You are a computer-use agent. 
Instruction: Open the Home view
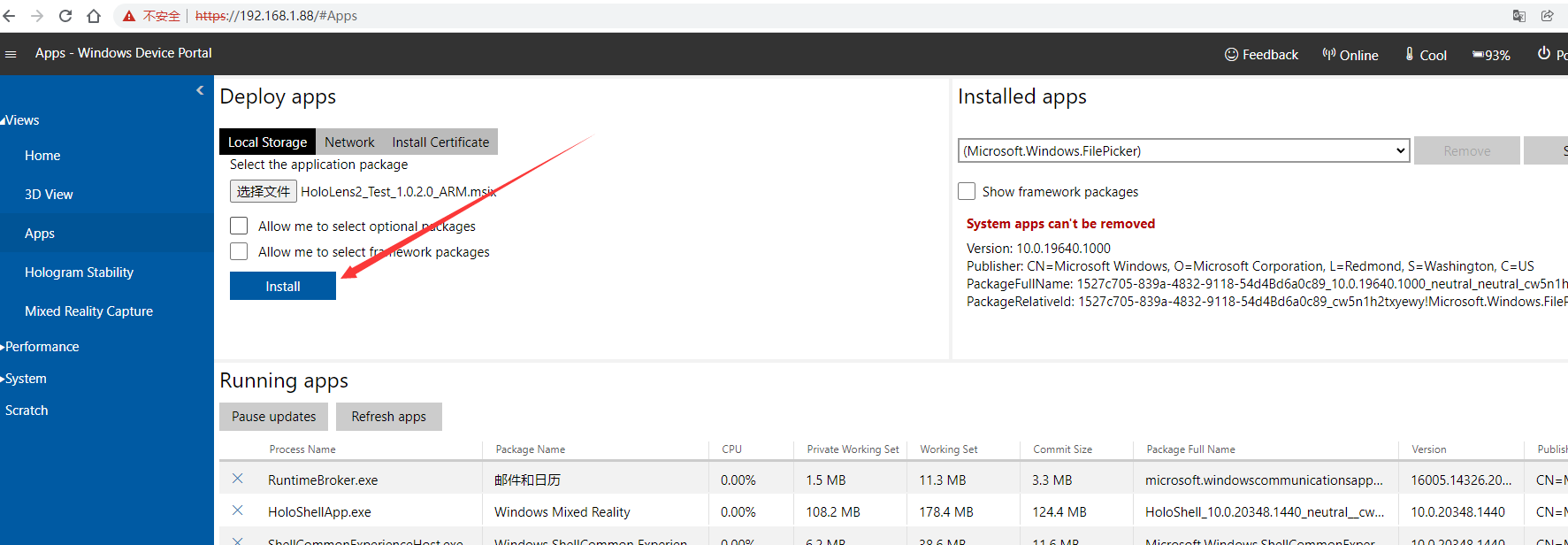42,156
